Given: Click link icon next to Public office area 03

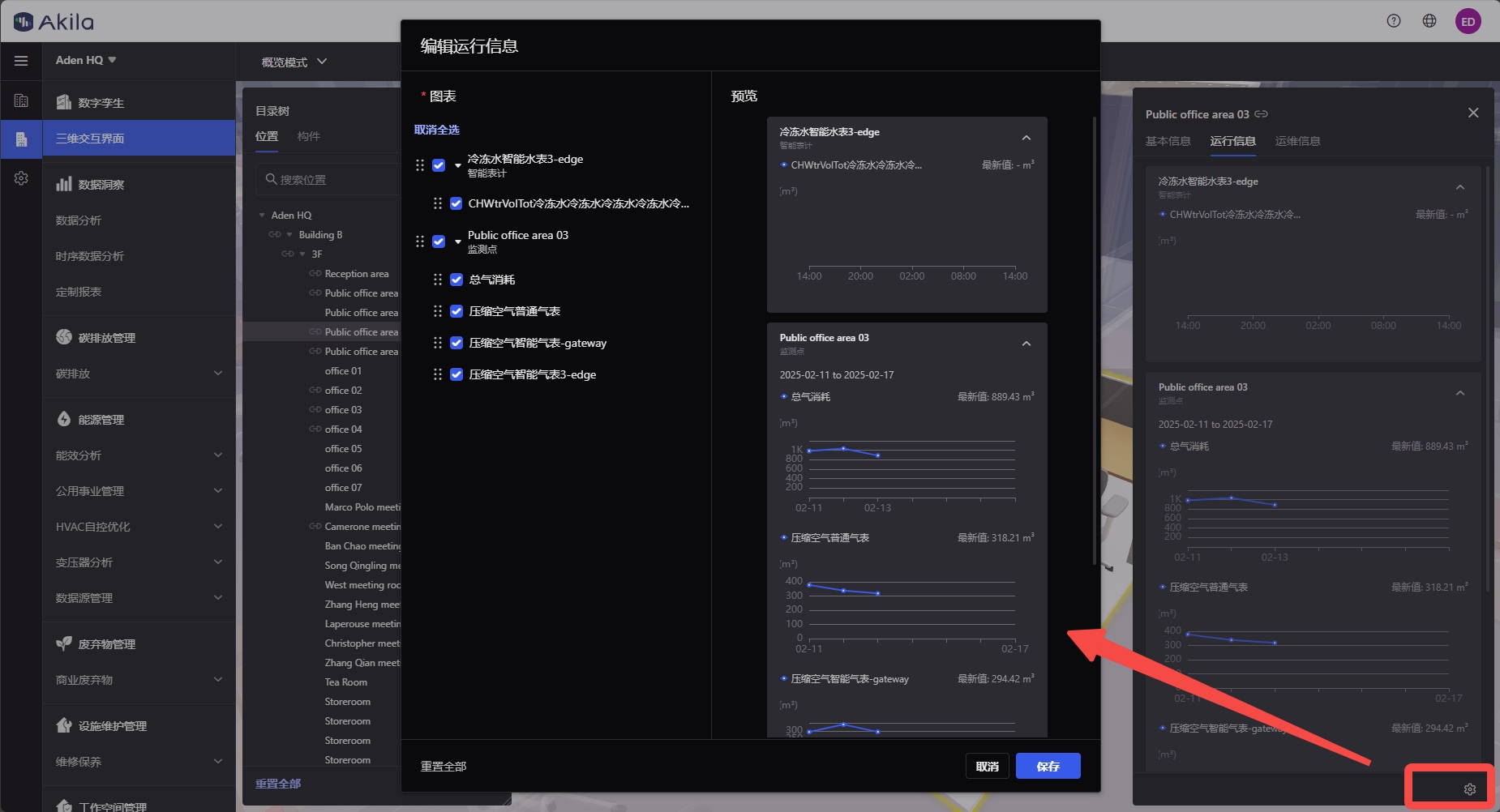Looking at the screenshot, I should point(1262,114).
